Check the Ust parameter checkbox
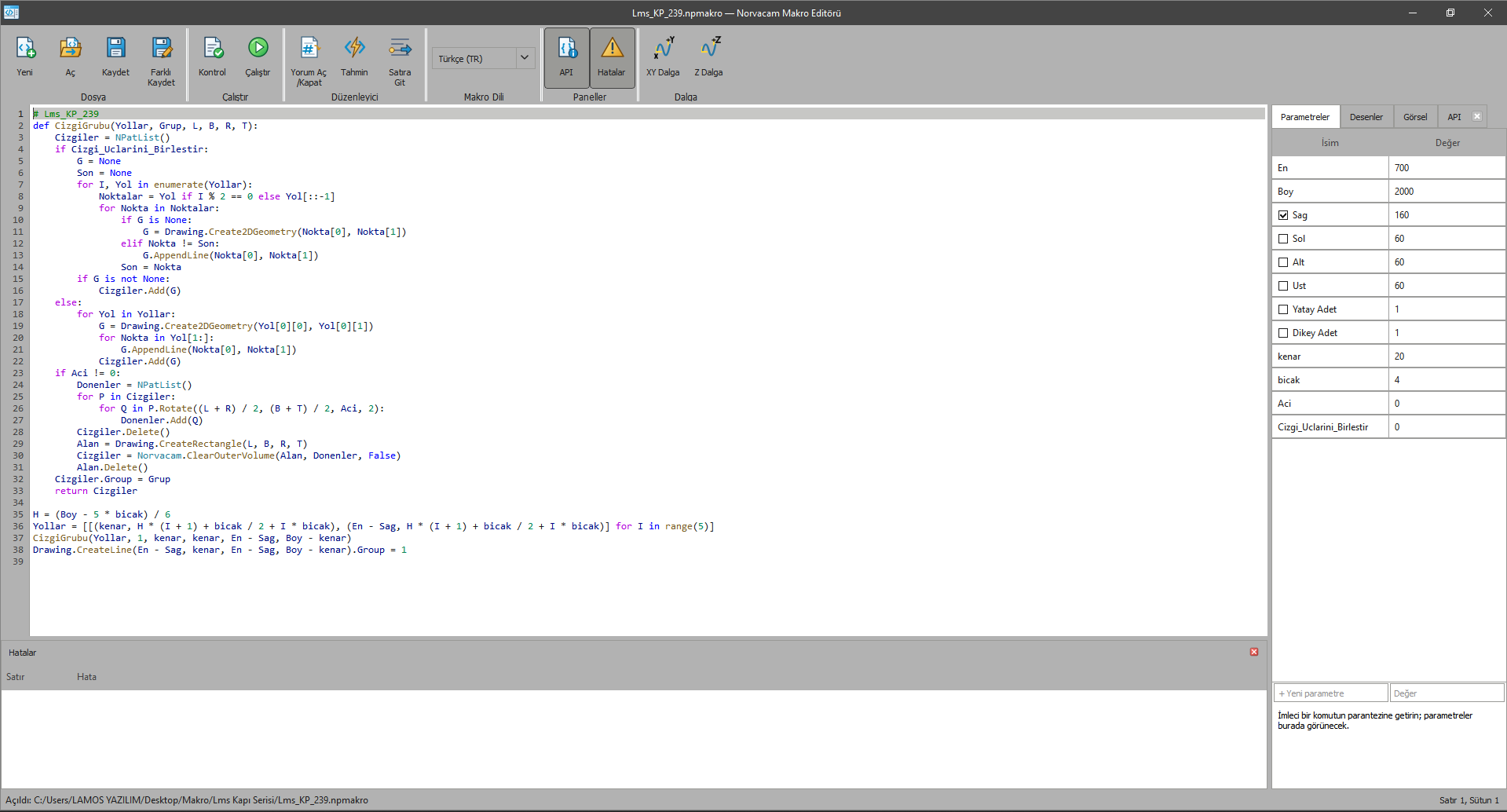The image size is (1507, 812). click(1283, 286)
